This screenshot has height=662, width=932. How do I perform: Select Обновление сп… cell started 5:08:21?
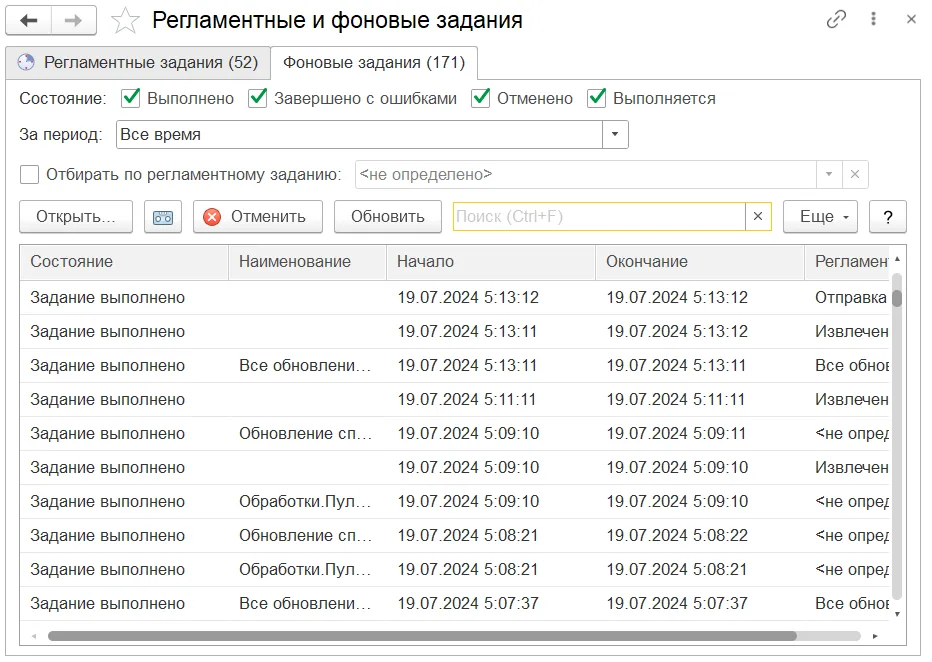pyautogui.click(x=306, y=536)
